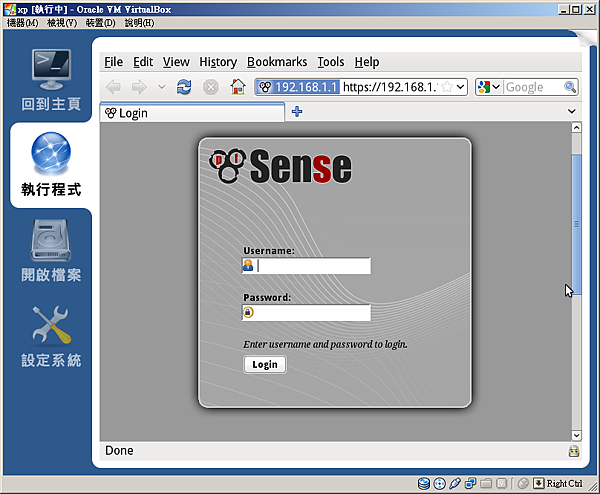The image size is (600, 494).
Task: Open the Edit menu
Action: coord(143,62)
